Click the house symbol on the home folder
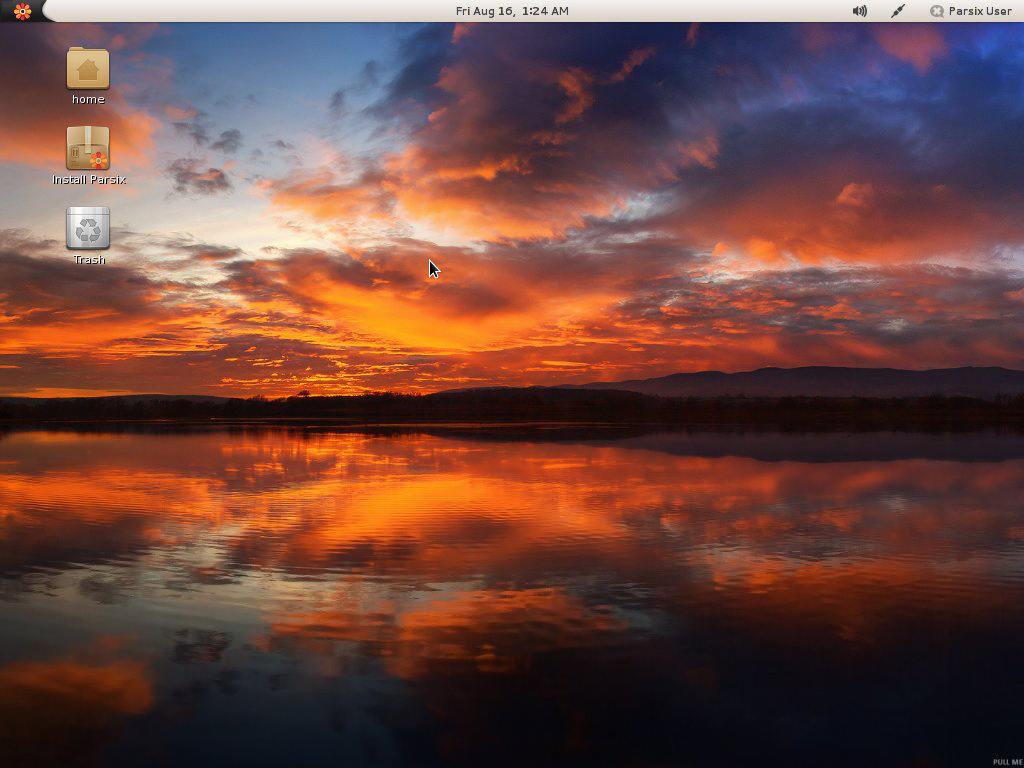The width and height of the screenshot is (1024, 768). (88, 70)
